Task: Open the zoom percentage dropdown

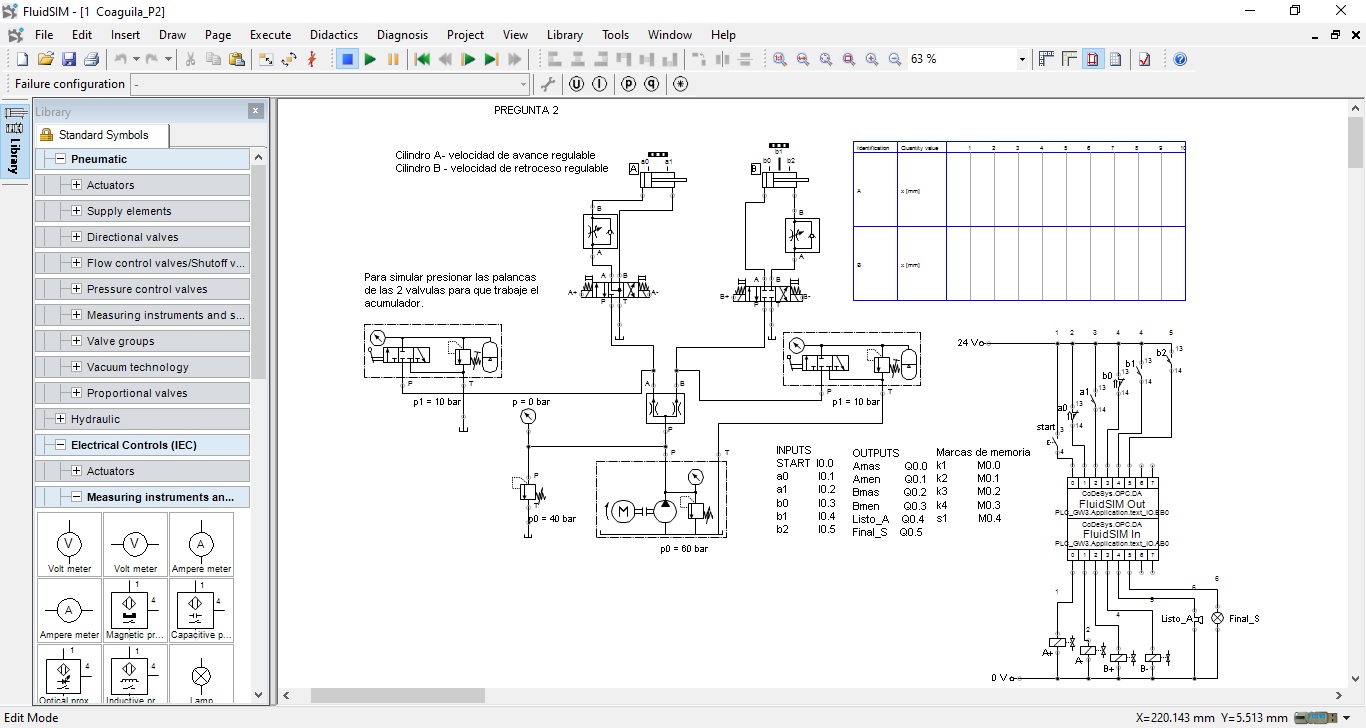Action: click(1022, 60)
